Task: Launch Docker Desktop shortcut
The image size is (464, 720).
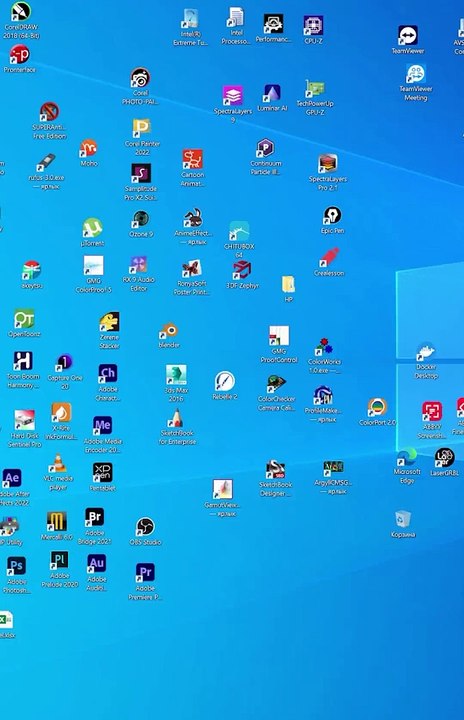Action: 426,353
